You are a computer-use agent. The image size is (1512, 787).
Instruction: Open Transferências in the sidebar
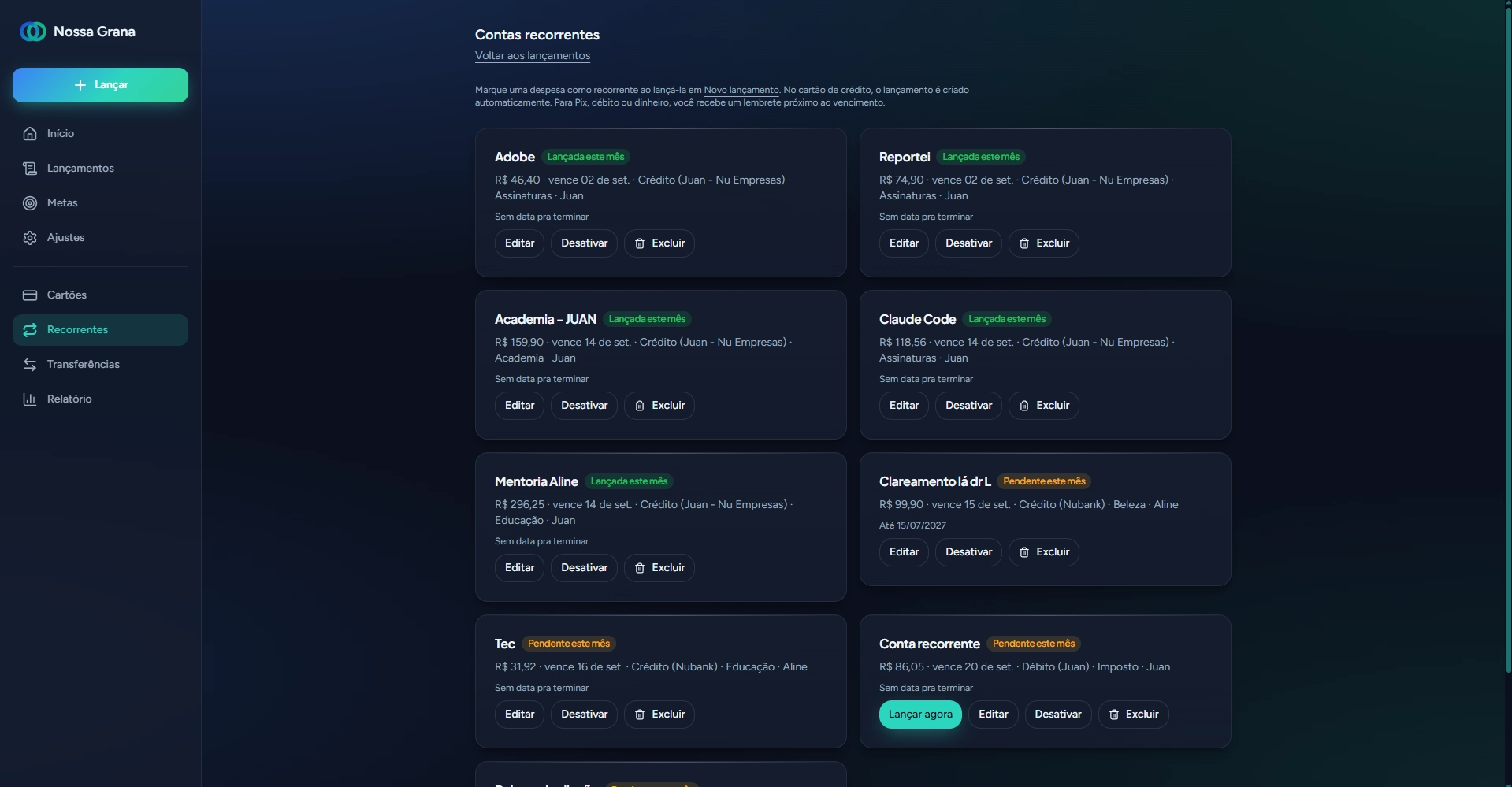click(100, 365)
